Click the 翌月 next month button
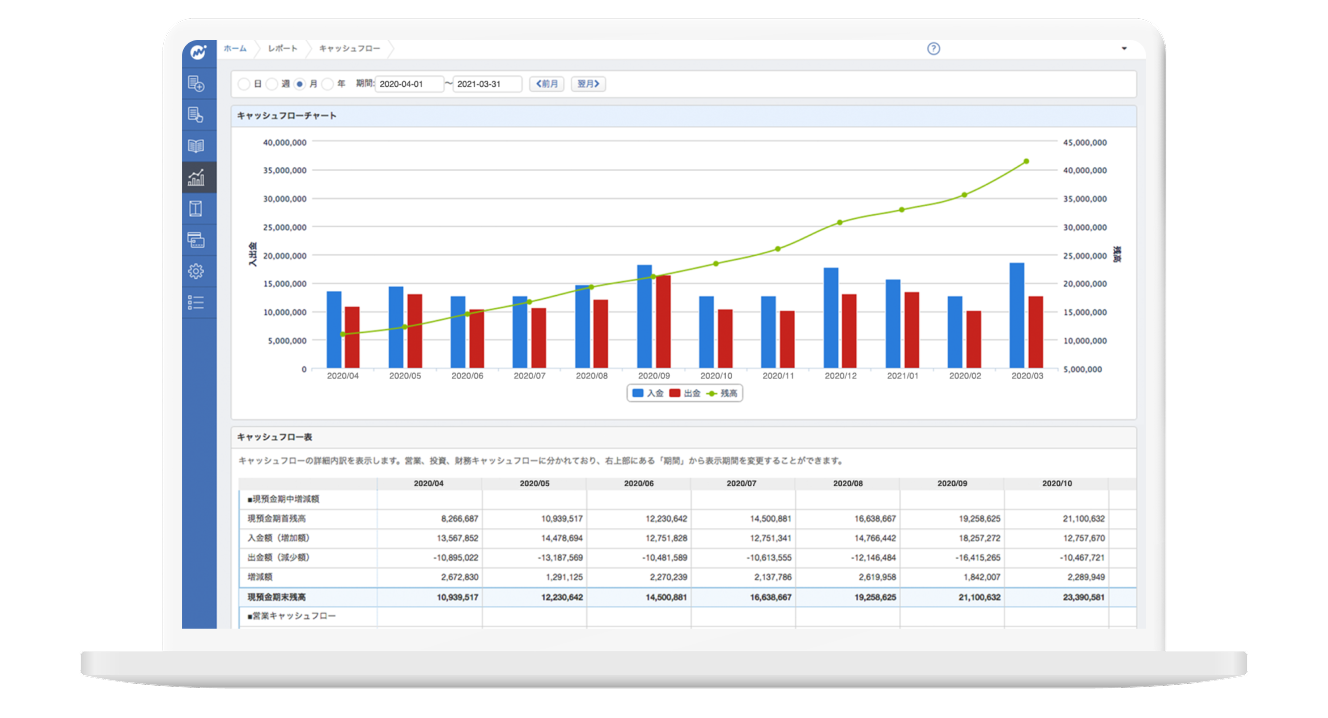This screenshot has width=1328, height=718. pos(588,85)
